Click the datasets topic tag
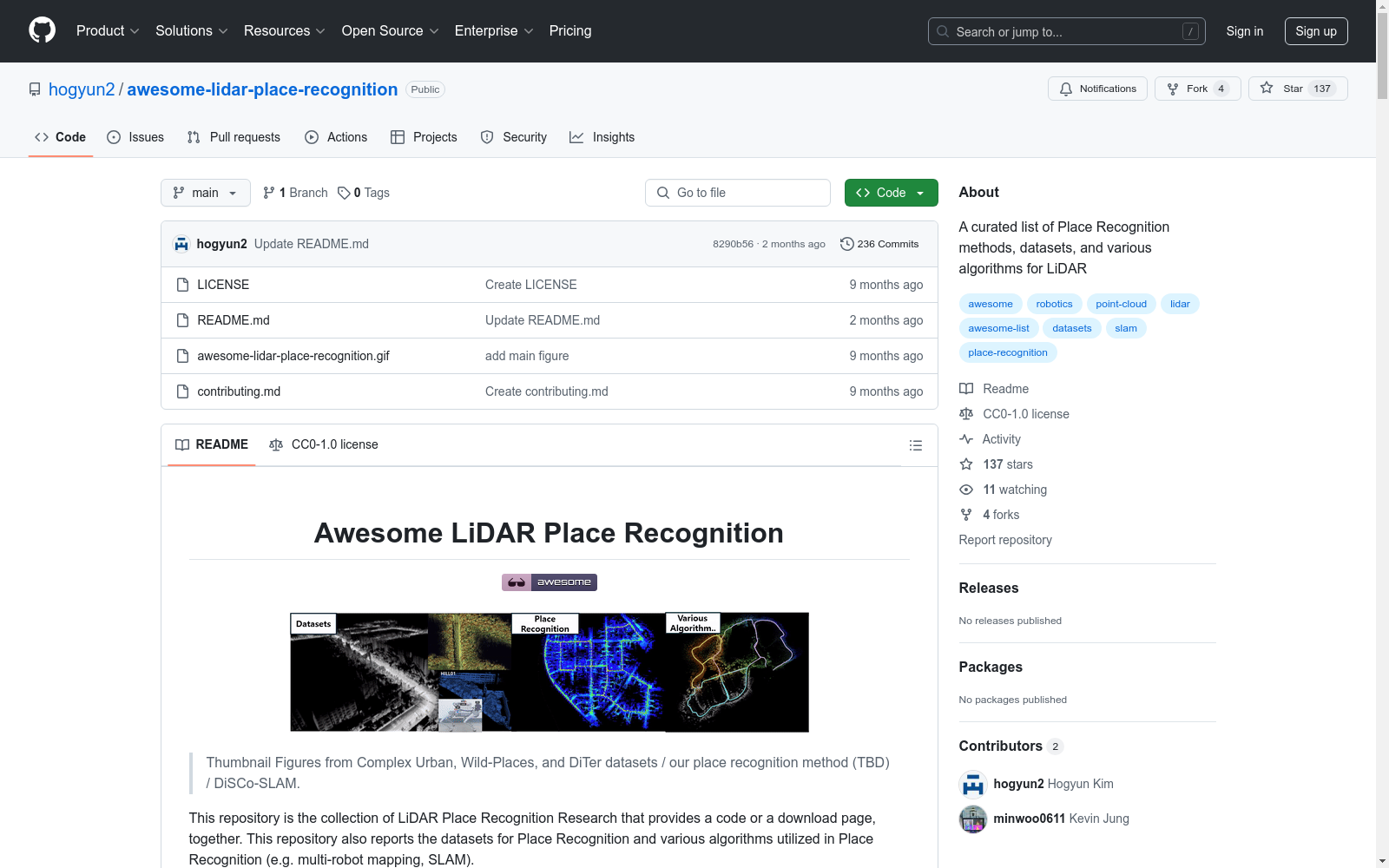The height and width of the screenshot is (868, 1389). (1072, 328)
